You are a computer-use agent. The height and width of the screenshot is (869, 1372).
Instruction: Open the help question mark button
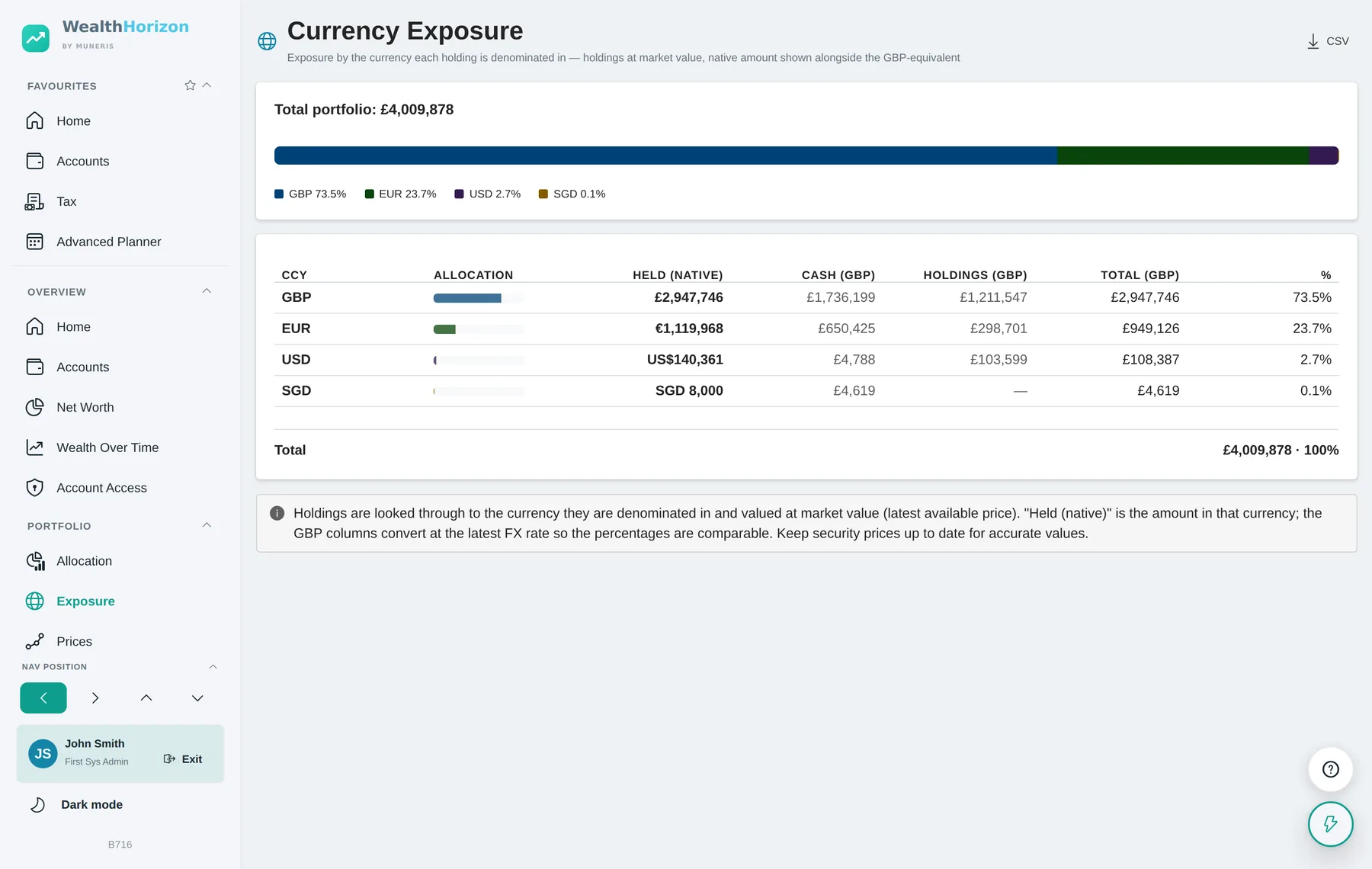click(x=1330, y=769)
